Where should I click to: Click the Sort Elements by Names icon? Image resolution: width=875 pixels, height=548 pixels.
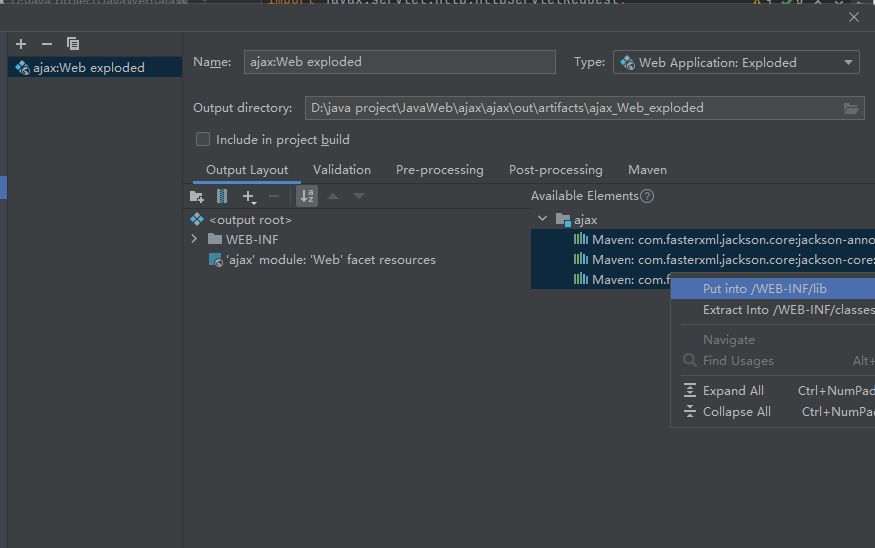coord(307,197)
